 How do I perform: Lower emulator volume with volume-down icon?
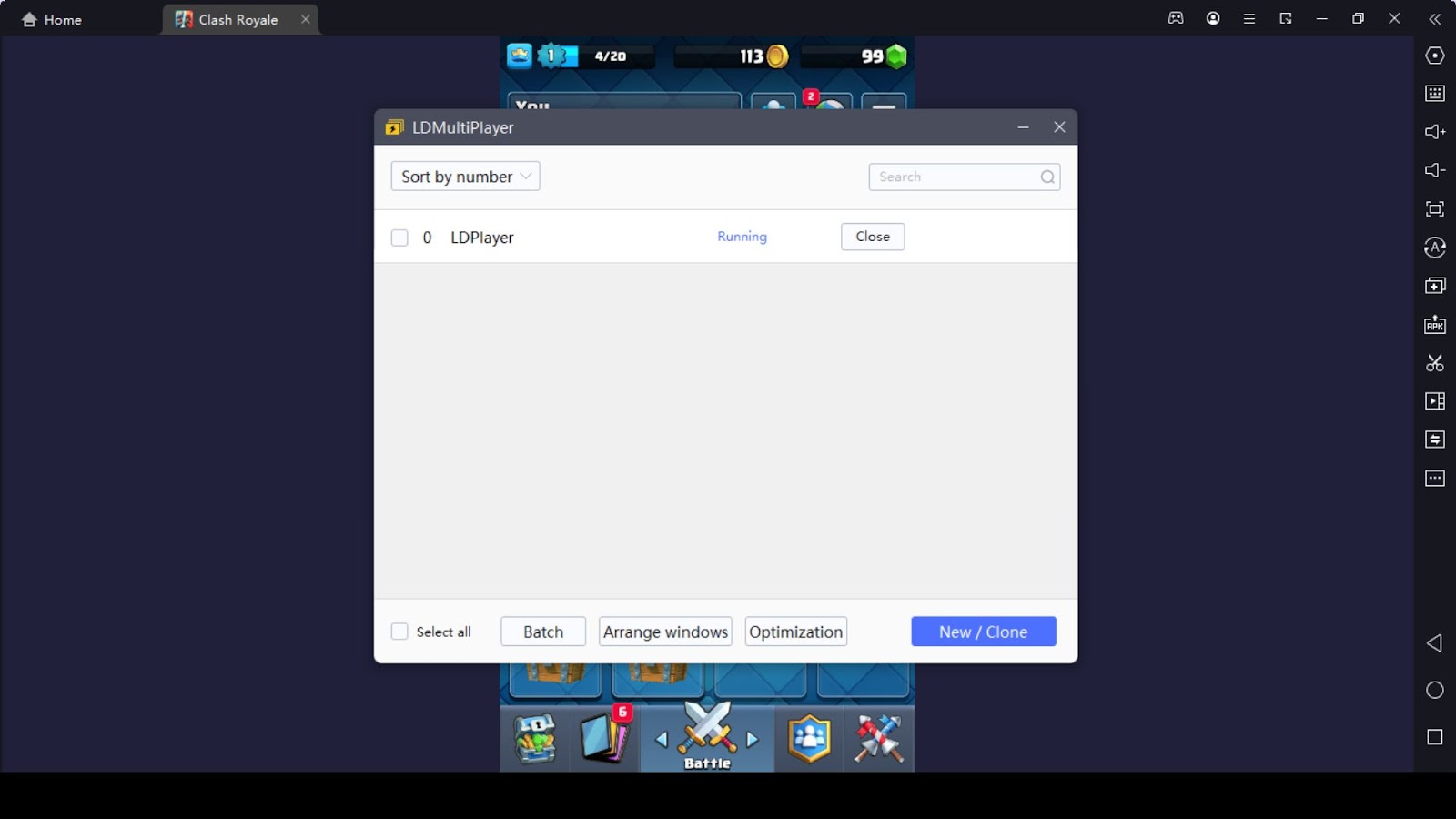[x=1435, y=170]
